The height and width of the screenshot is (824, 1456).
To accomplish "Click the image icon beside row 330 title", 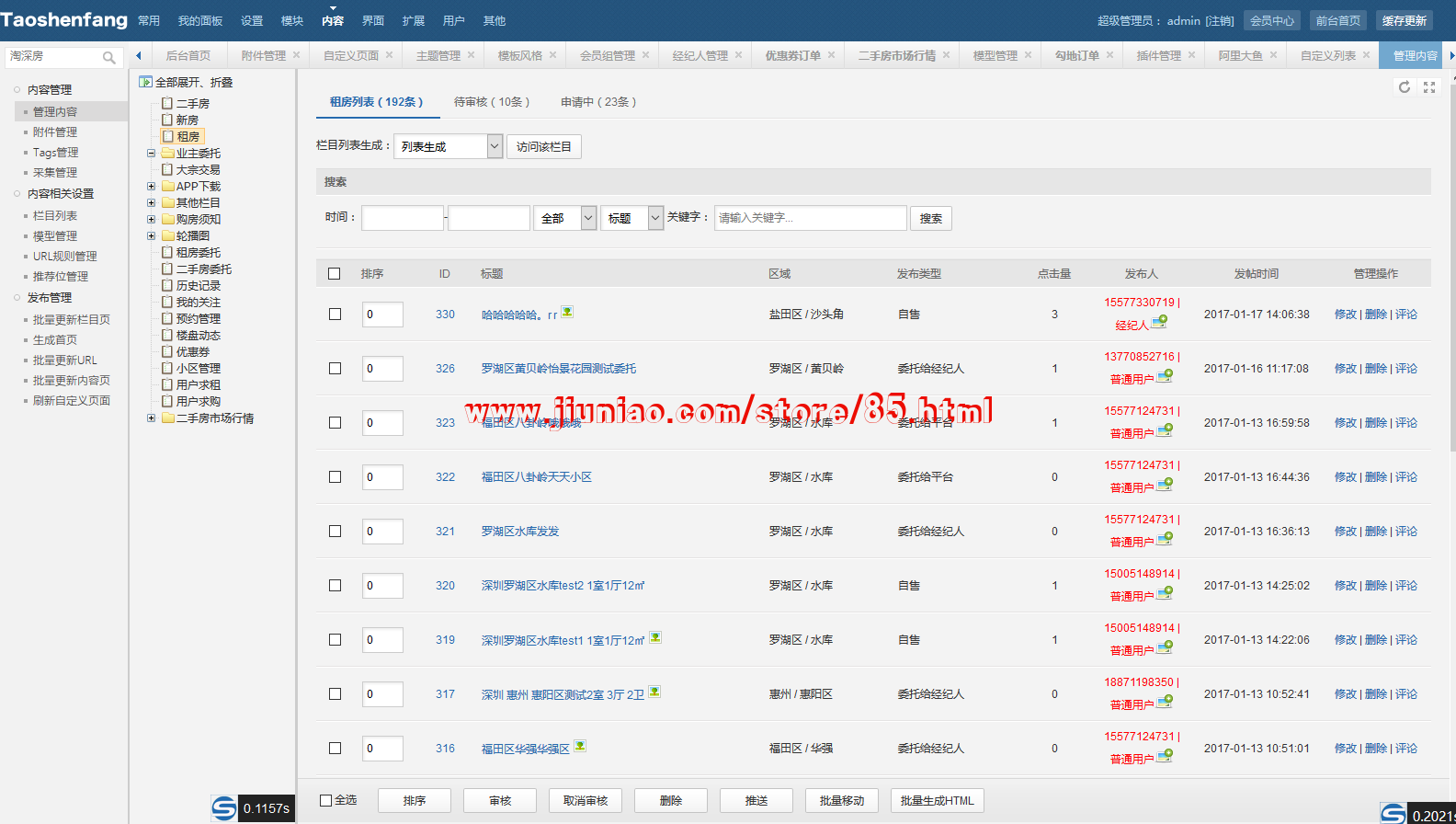I will pyautogui.click(x=567, y=312).
